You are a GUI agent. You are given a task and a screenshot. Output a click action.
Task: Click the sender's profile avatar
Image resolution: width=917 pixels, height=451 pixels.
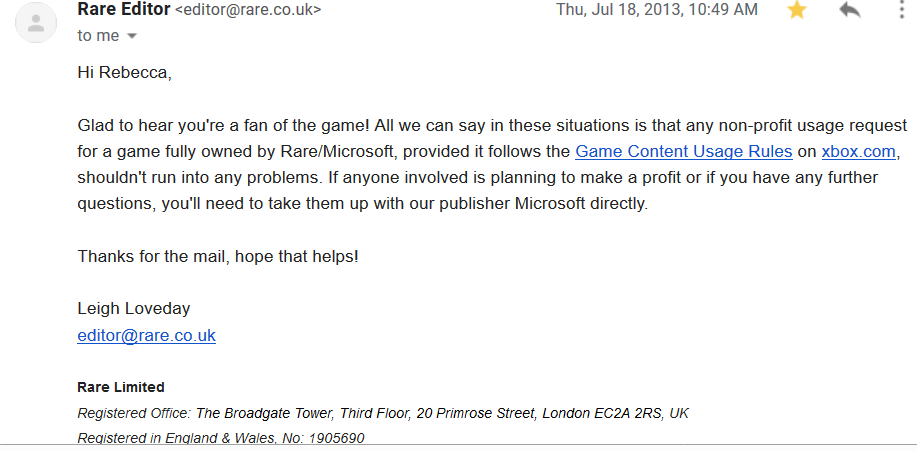36,22
